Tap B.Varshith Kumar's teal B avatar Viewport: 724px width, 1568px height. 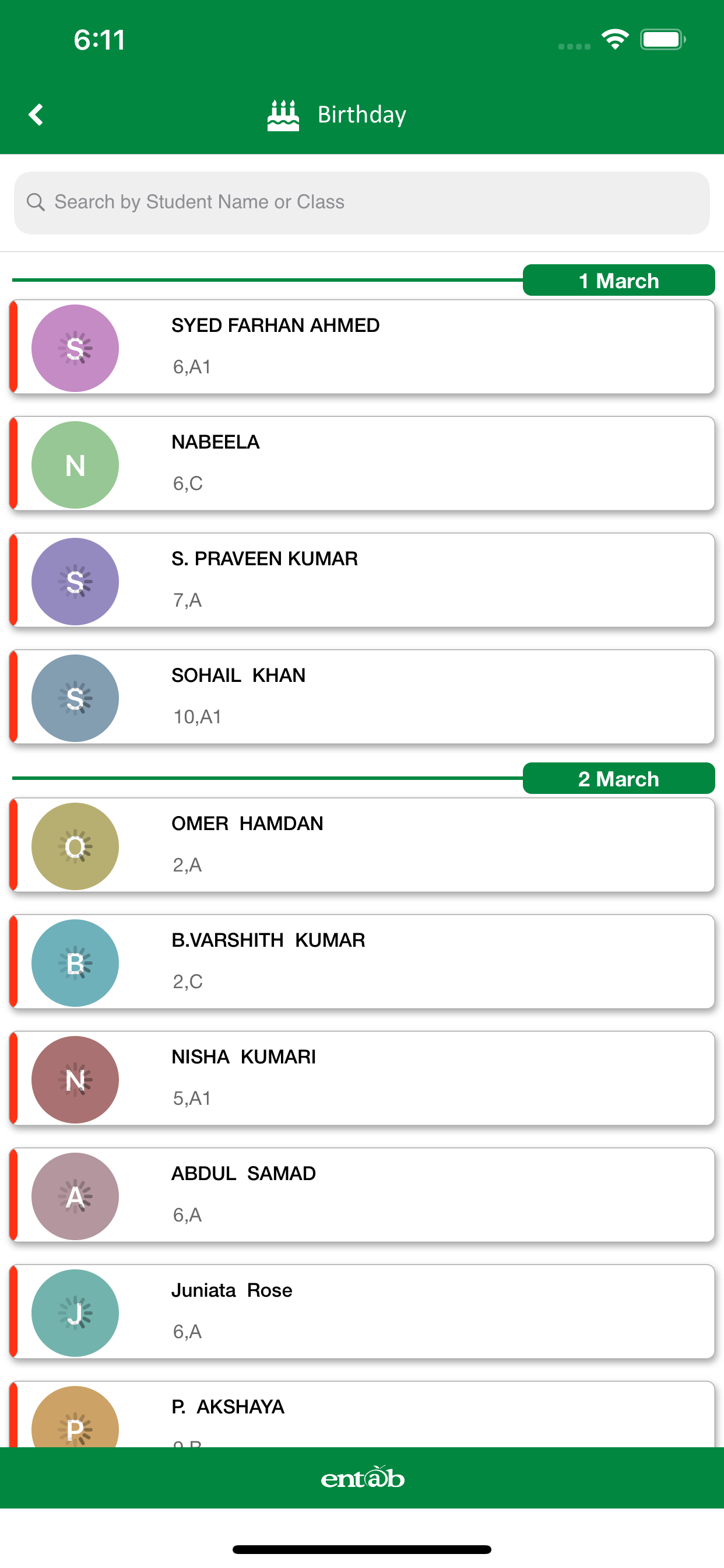pyautogui.click(x=75, y=963)
